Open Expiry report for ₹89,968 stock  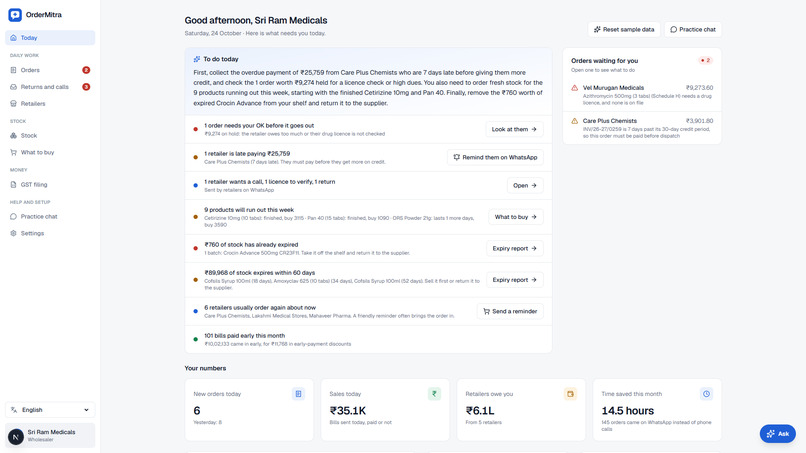point(515,280)
